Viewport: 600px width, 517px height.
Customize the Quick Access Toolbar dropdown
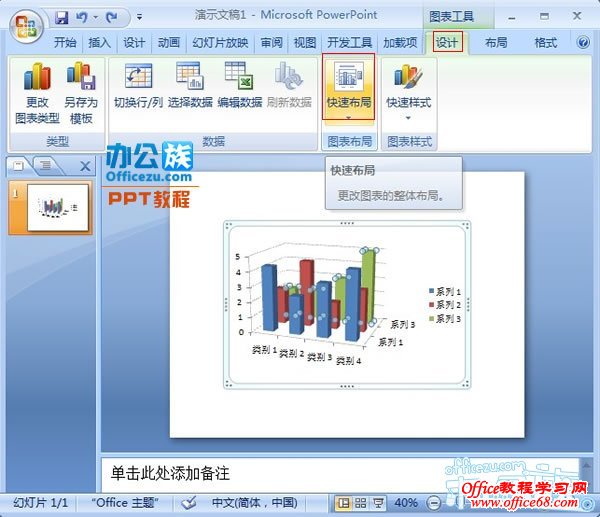click(140, 17)
